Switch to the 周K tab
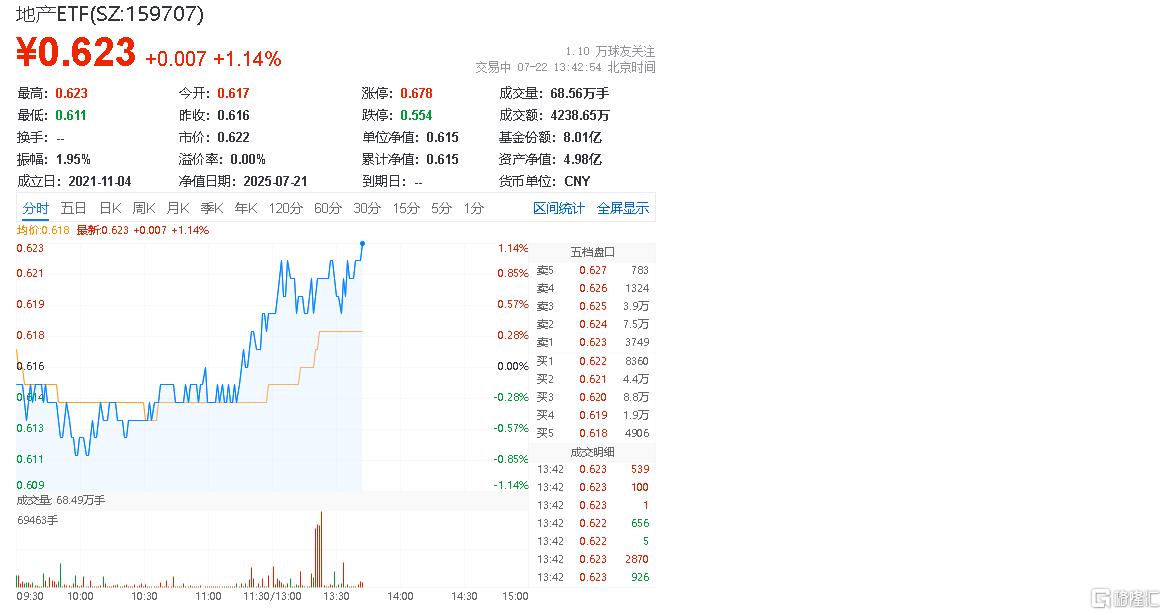1166x615 pixels. (x=144, y=208)
